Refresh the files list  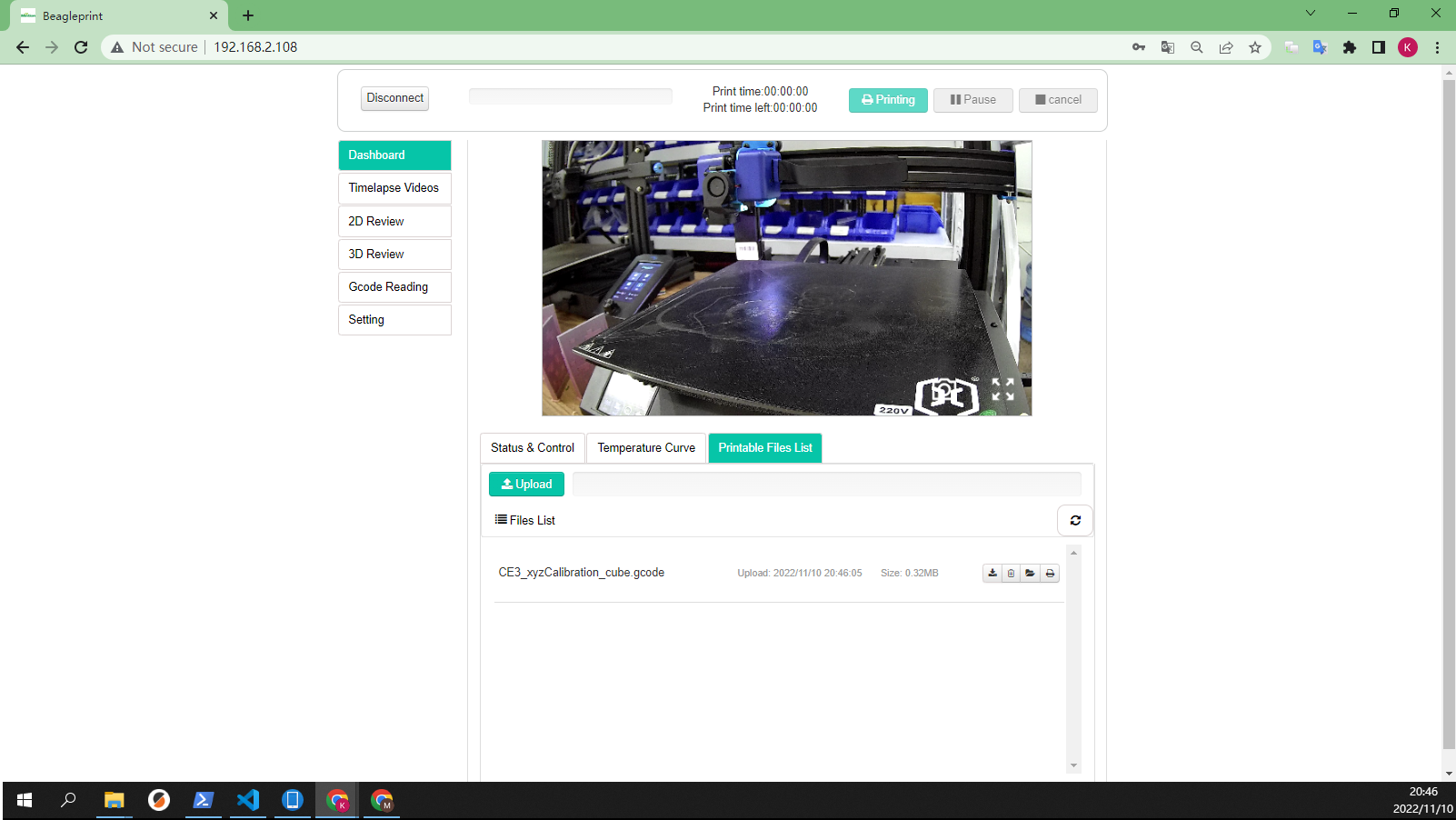pyautogui.click(x=1075, y=520)
